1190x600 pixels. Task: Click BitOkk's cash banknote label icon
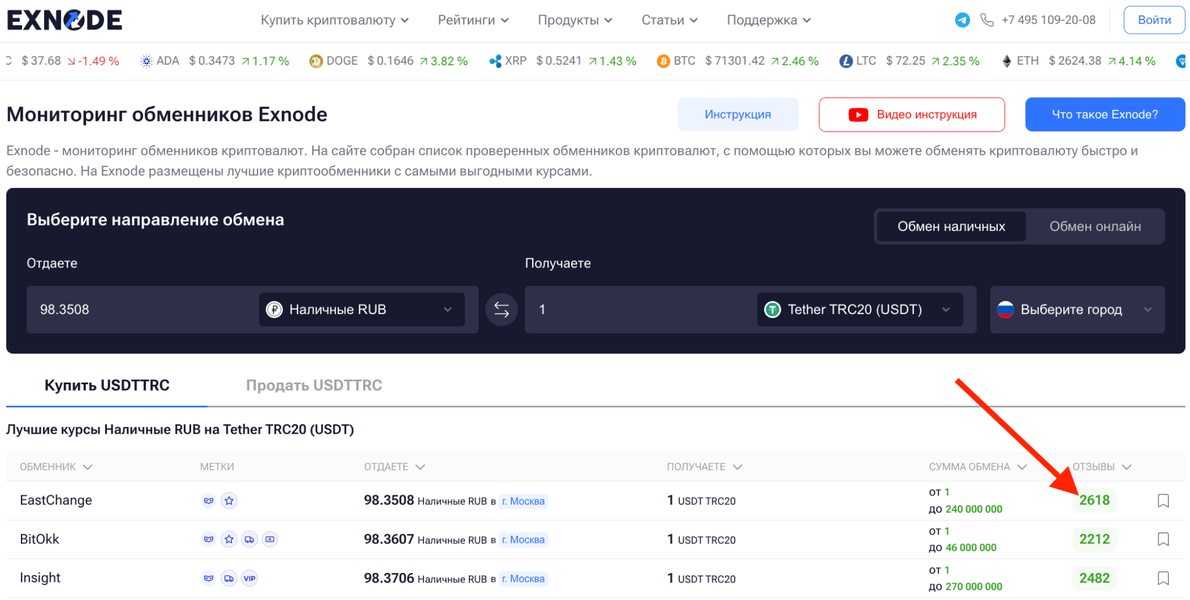click(270, 539)
